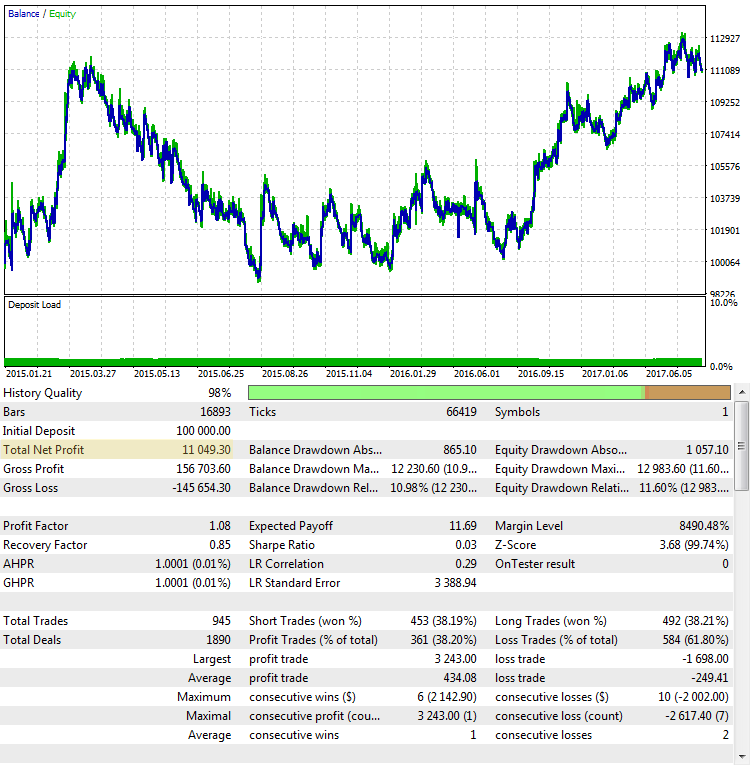Click the Gross Profit value 156 703.60
Viewport: 750px width, 765px height.
203,469
